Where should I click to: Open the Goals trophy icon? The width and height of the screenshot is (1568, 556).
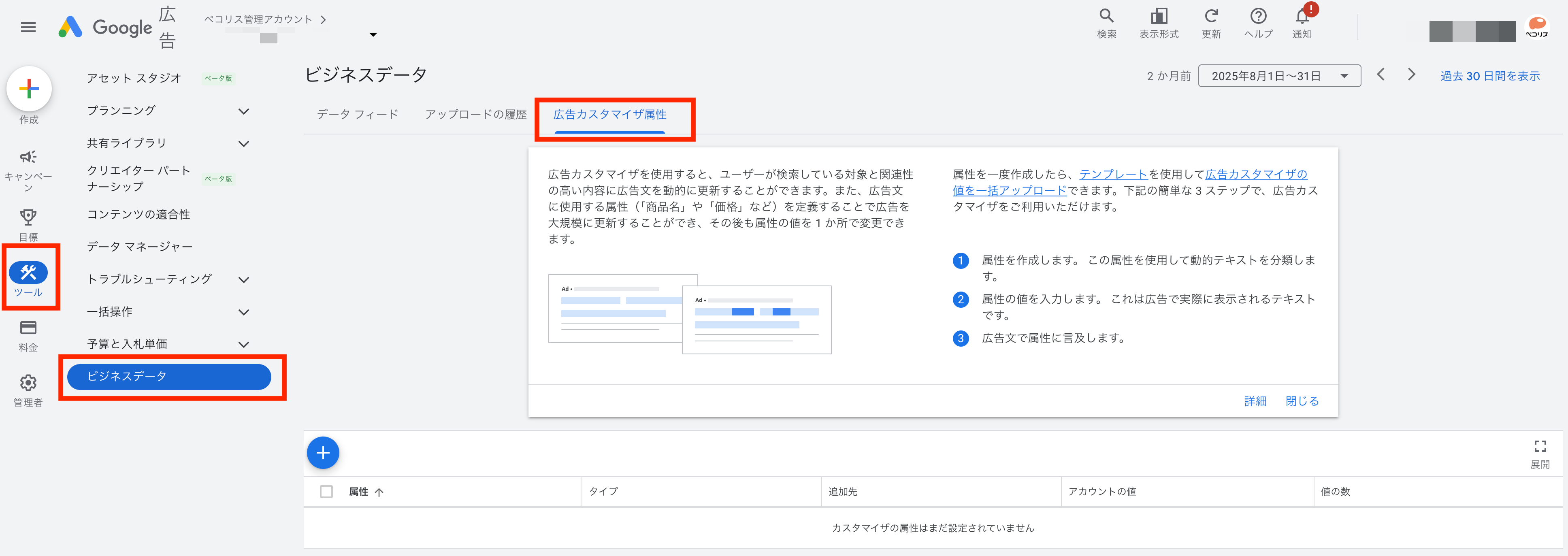28,217
